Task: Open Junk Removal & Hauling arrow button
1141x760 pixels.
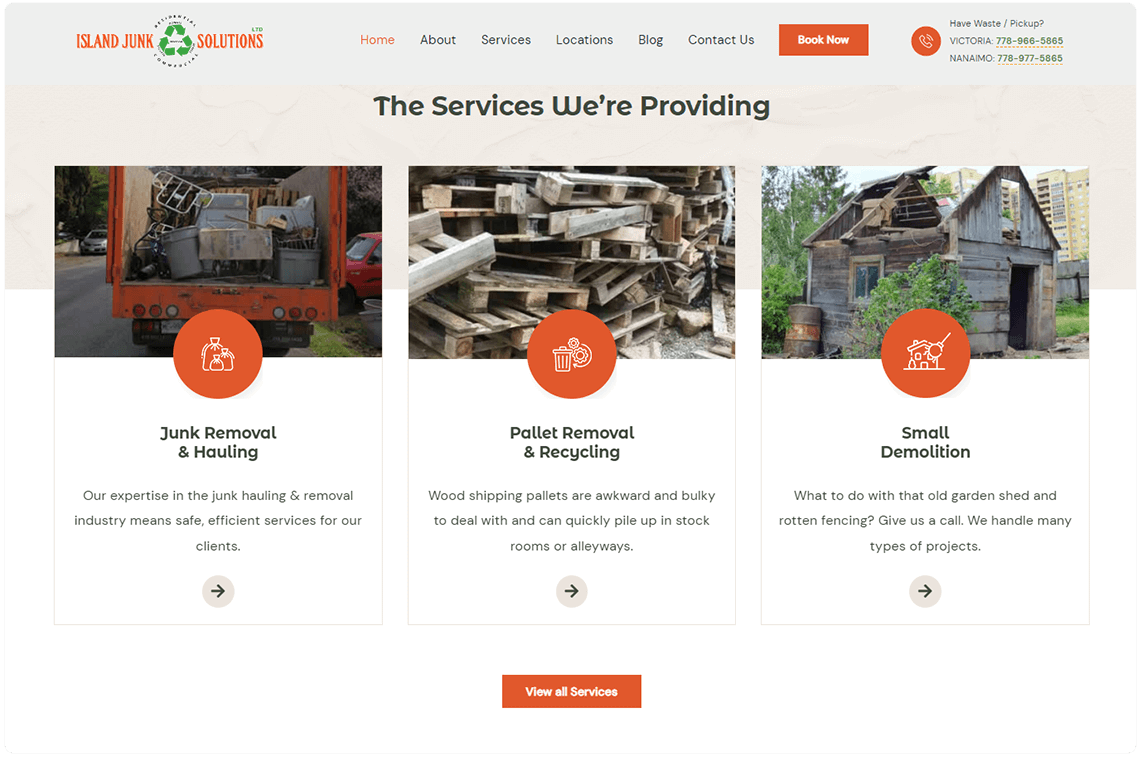Action: point(218,591)
